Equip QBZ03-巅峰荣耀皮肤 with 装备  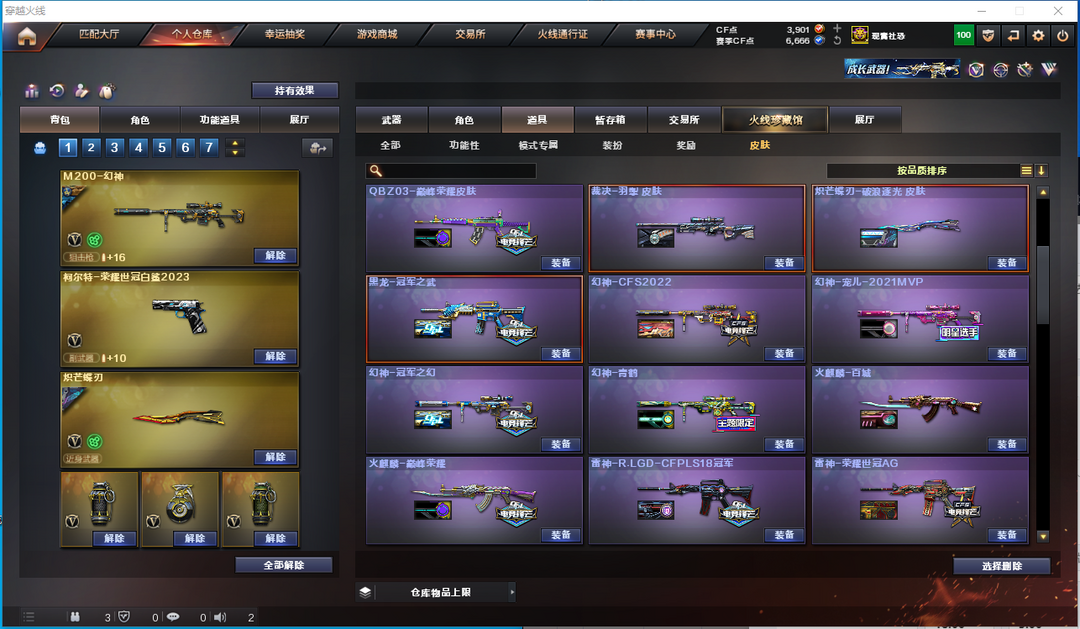[561, 262]
